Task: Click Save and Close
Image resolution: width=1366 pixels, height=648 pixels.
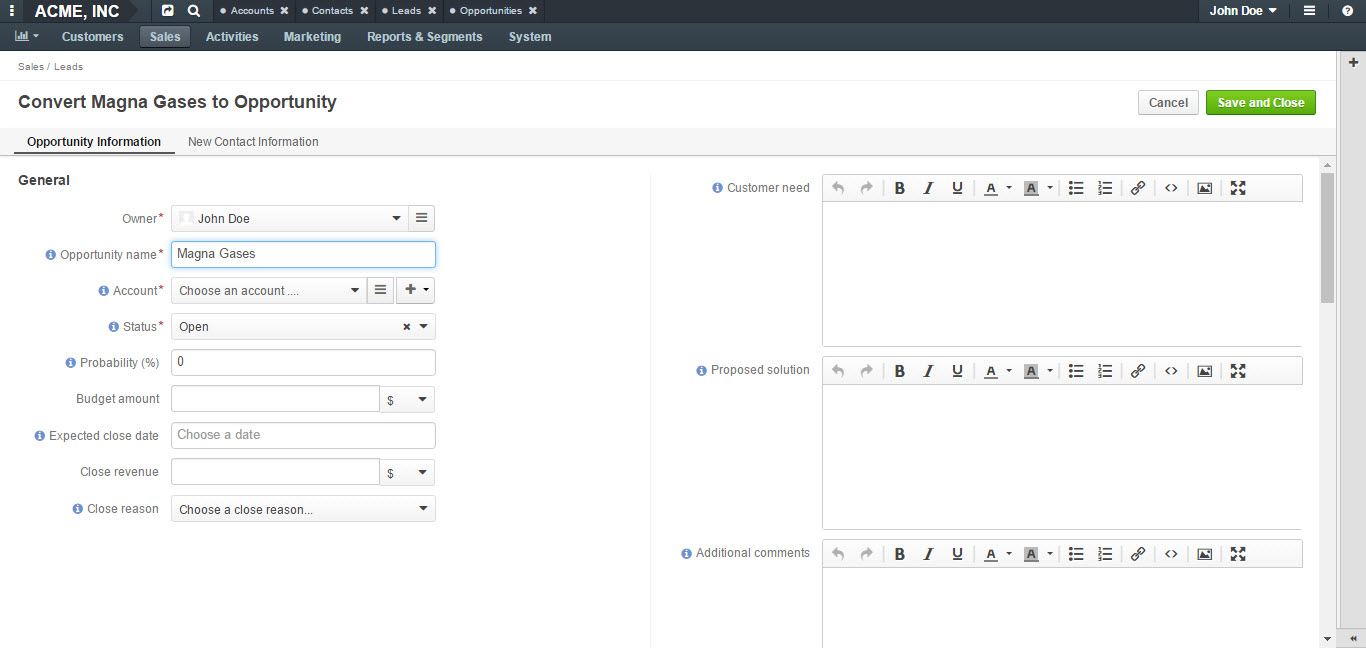Action: (1261, 102)
